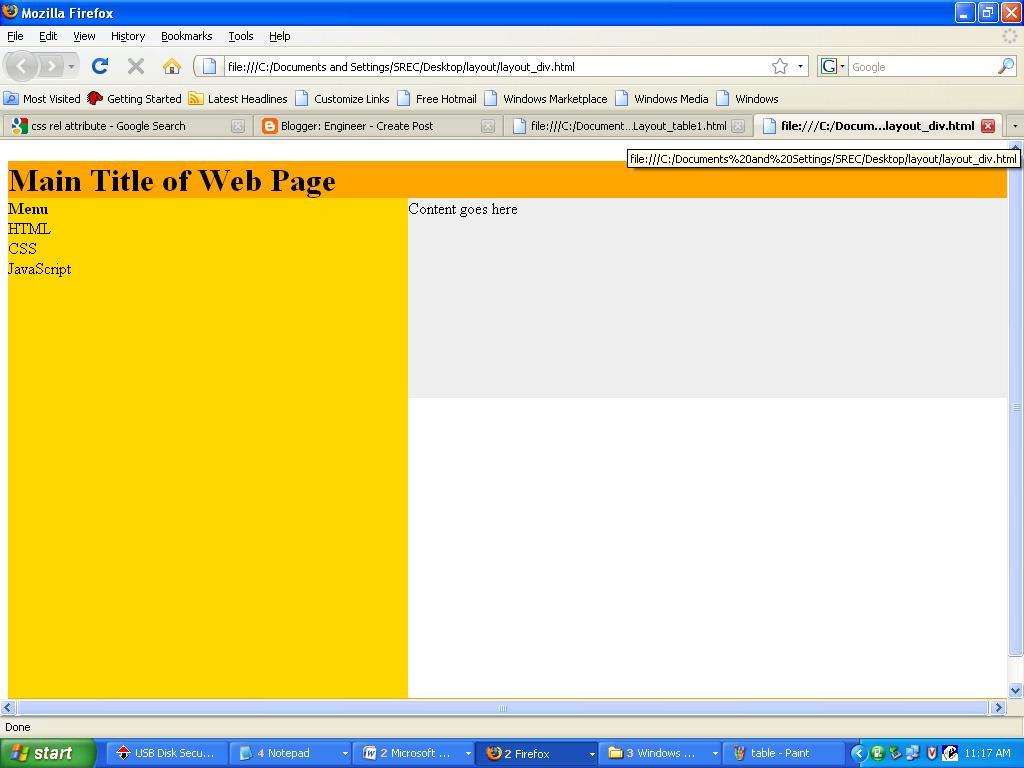1024x768 pixels.
Task: Open the address bar history dropdown arrow
Action: point(800,66)
